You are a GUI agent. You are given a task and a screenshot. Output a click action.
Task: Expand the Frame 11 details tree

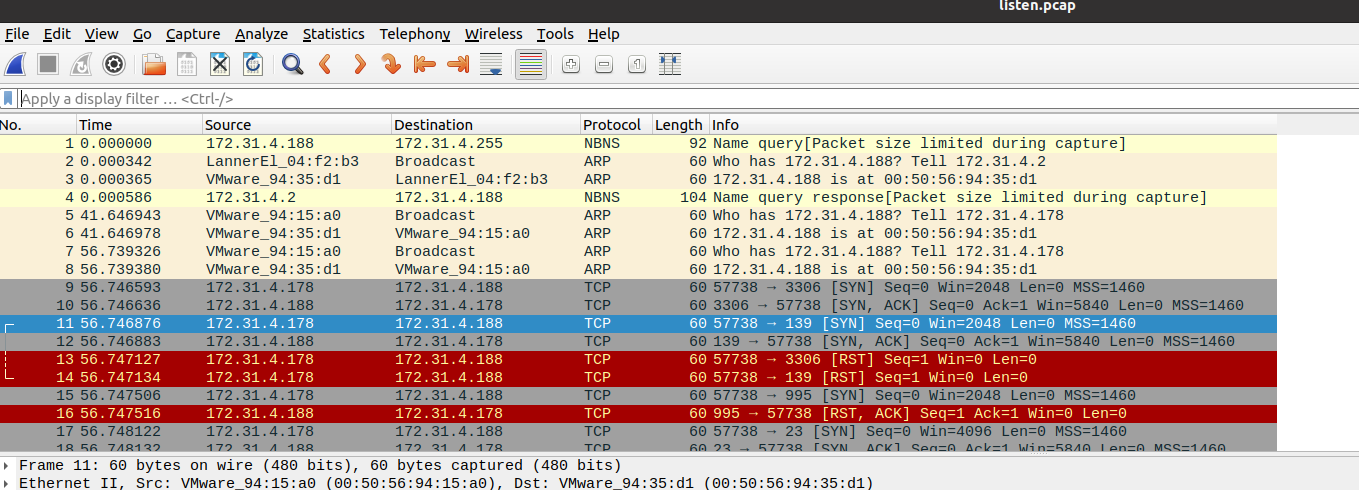tap(8, 466)
